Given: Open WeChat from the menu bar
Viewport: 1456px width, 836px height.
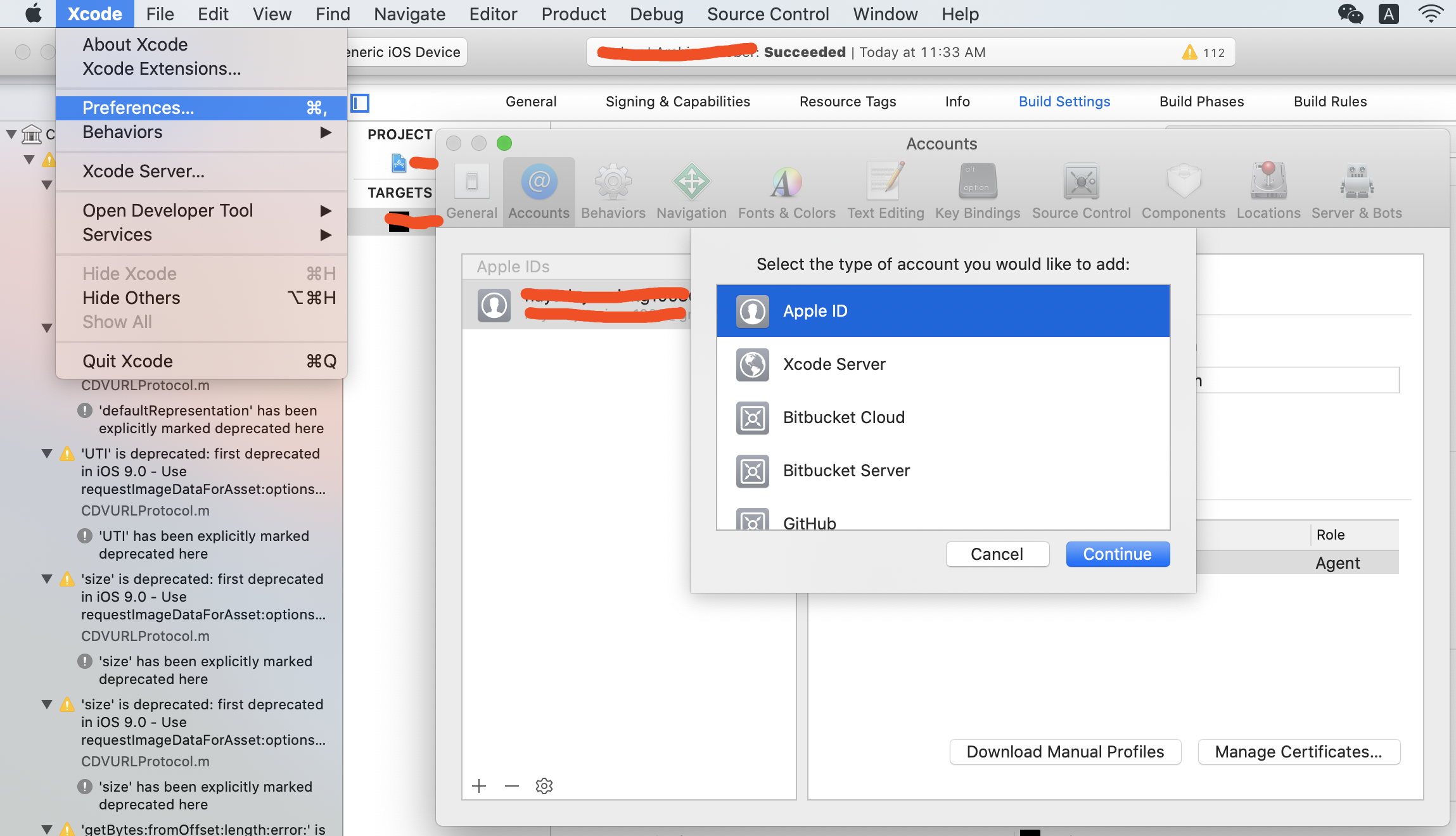Looking at the screenshot, I should [1350, 13].
